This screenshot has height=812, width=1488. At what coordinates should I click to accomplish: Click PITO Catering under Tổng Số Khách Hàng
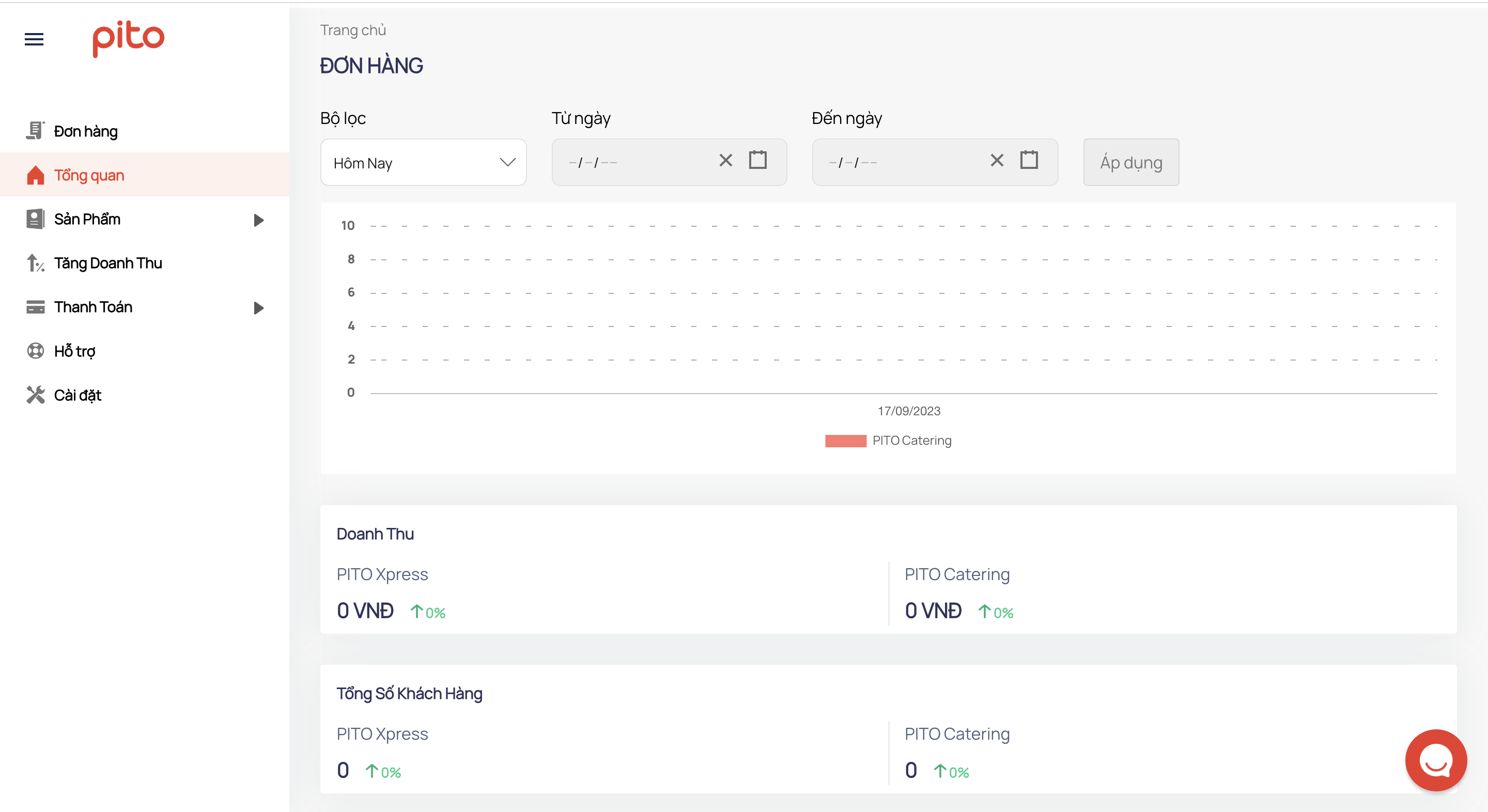click(x=957, y=733)
